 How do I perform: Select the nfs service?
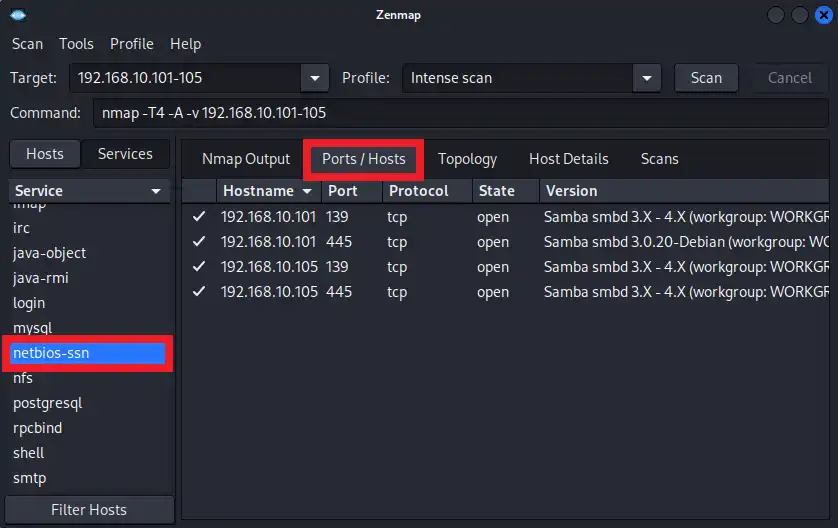coord(88,378)
